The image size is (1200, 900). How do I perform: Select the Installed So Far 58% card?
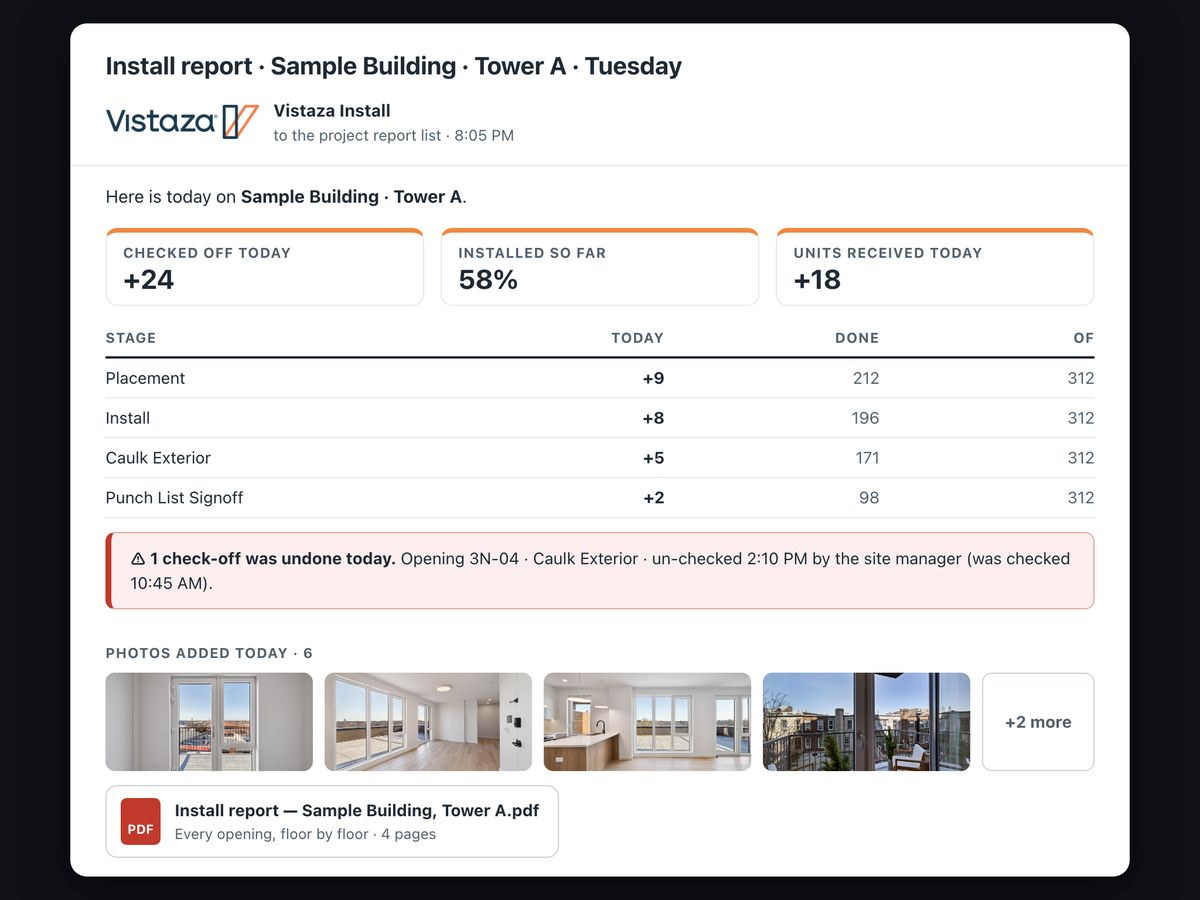600,267
